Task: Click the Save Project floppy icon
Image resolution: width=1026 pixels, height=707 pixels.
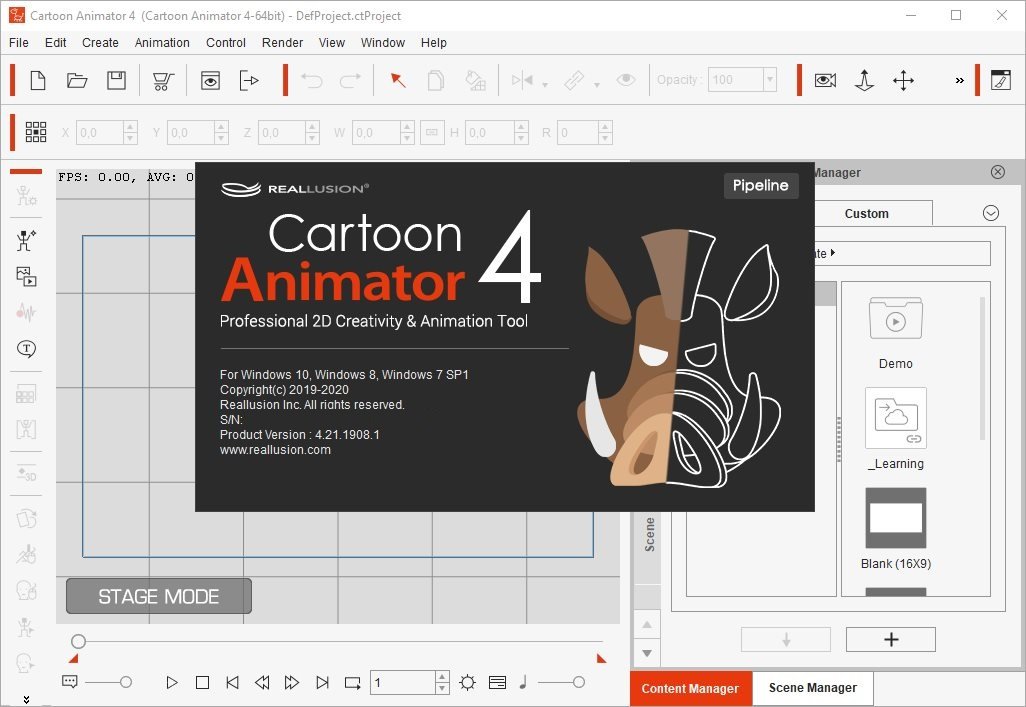Action: (116, 80)
